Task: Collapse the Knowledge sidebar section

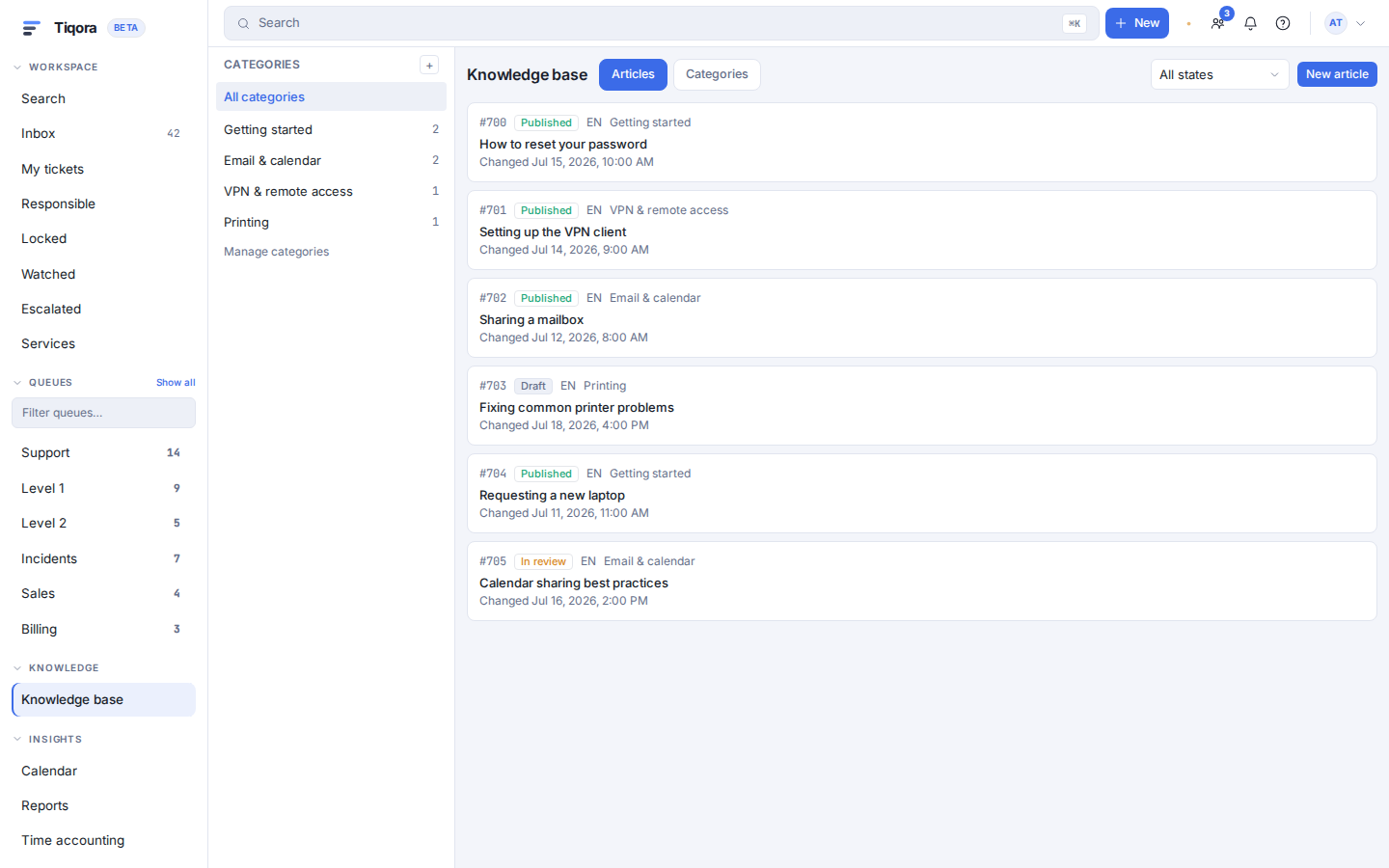Action: point(17,668)
